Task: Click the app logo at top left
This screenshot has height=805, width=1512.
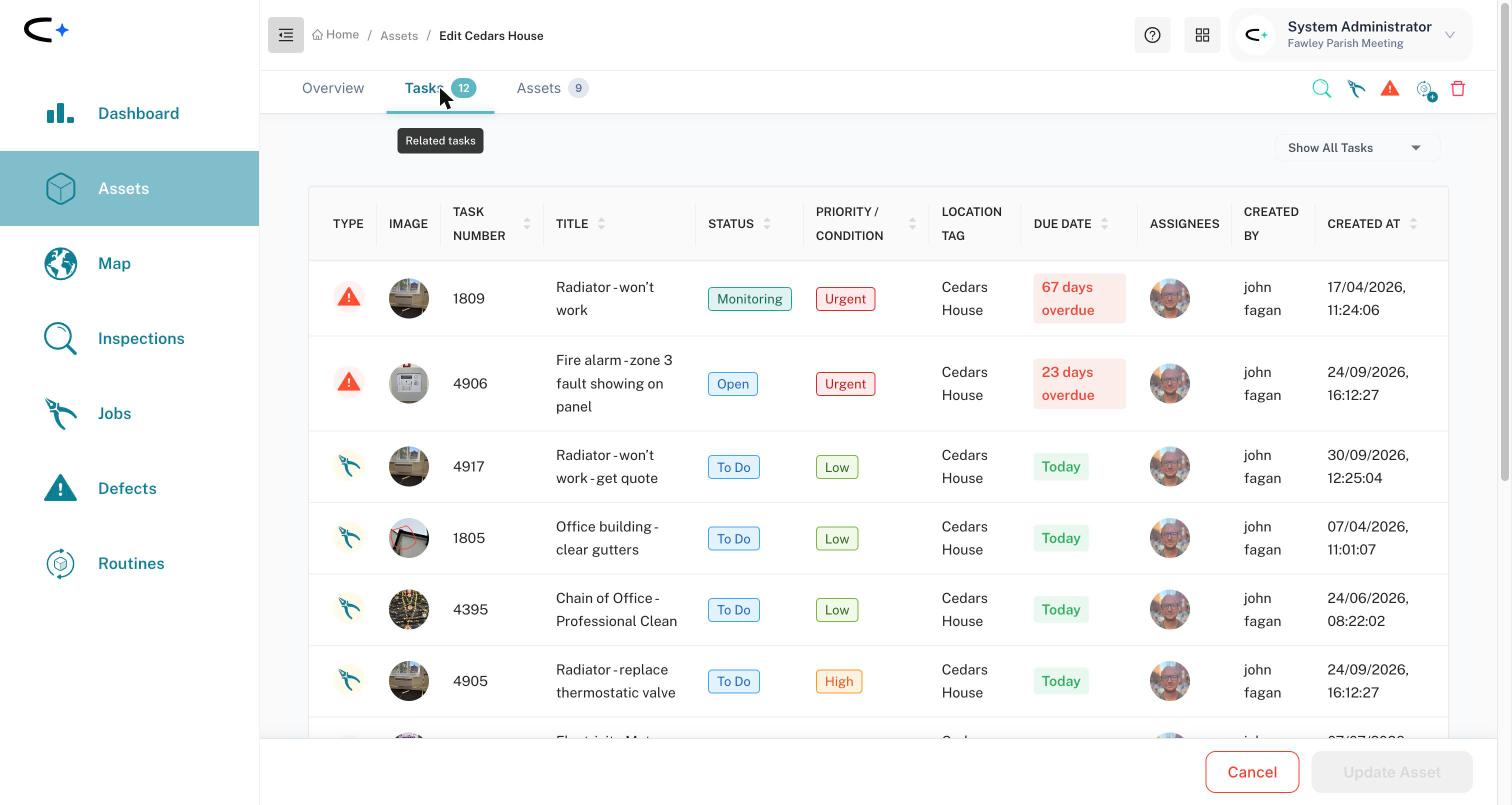Action: [x=46, y=30]
